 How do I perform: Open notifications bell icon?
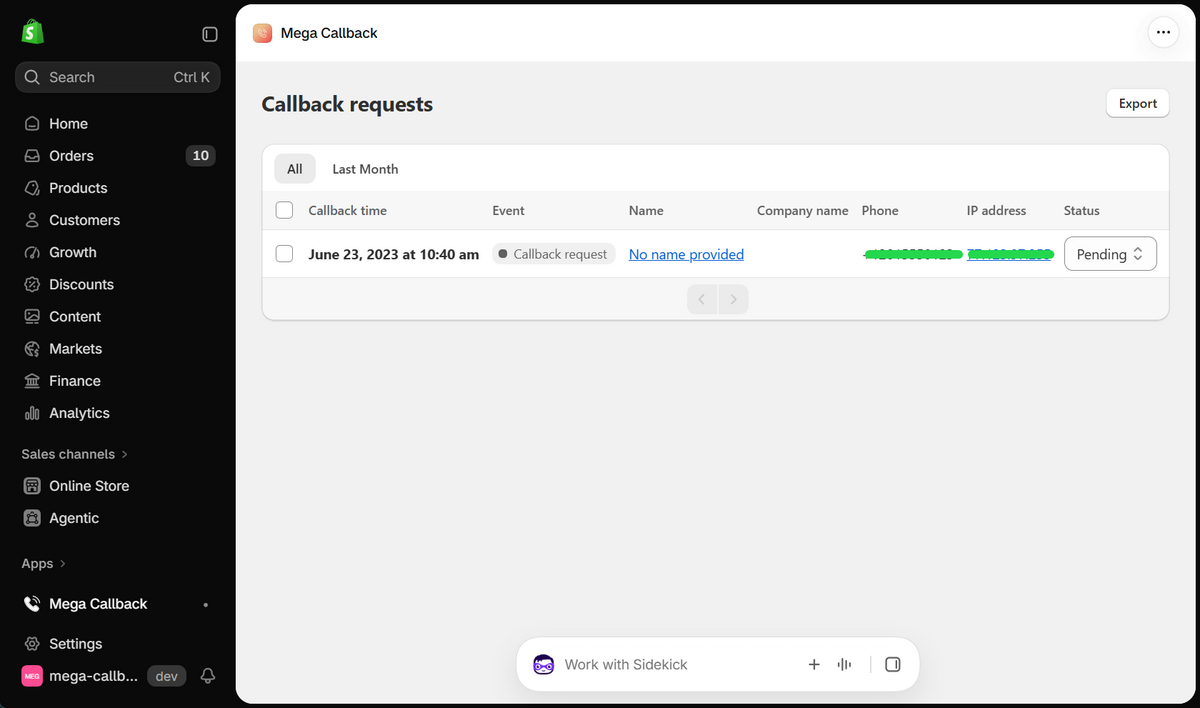[x=208, y=676]
